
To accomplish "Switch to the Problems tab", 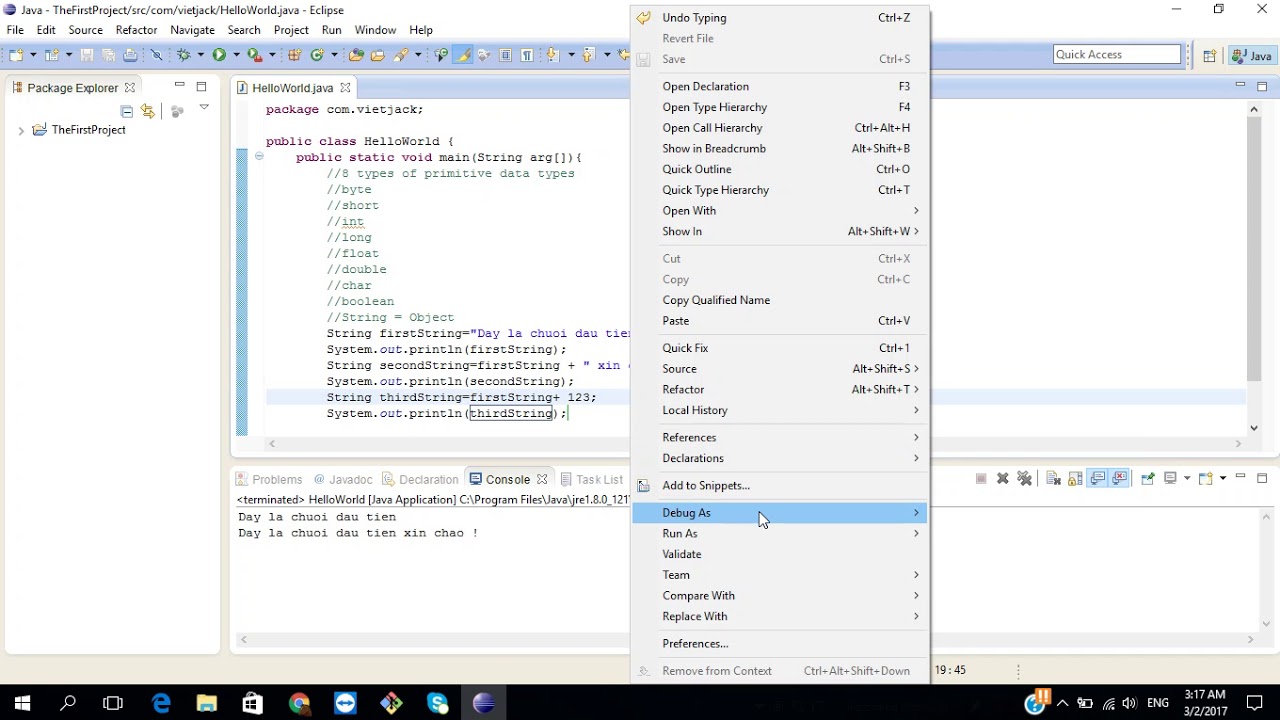I will point(269,480).
